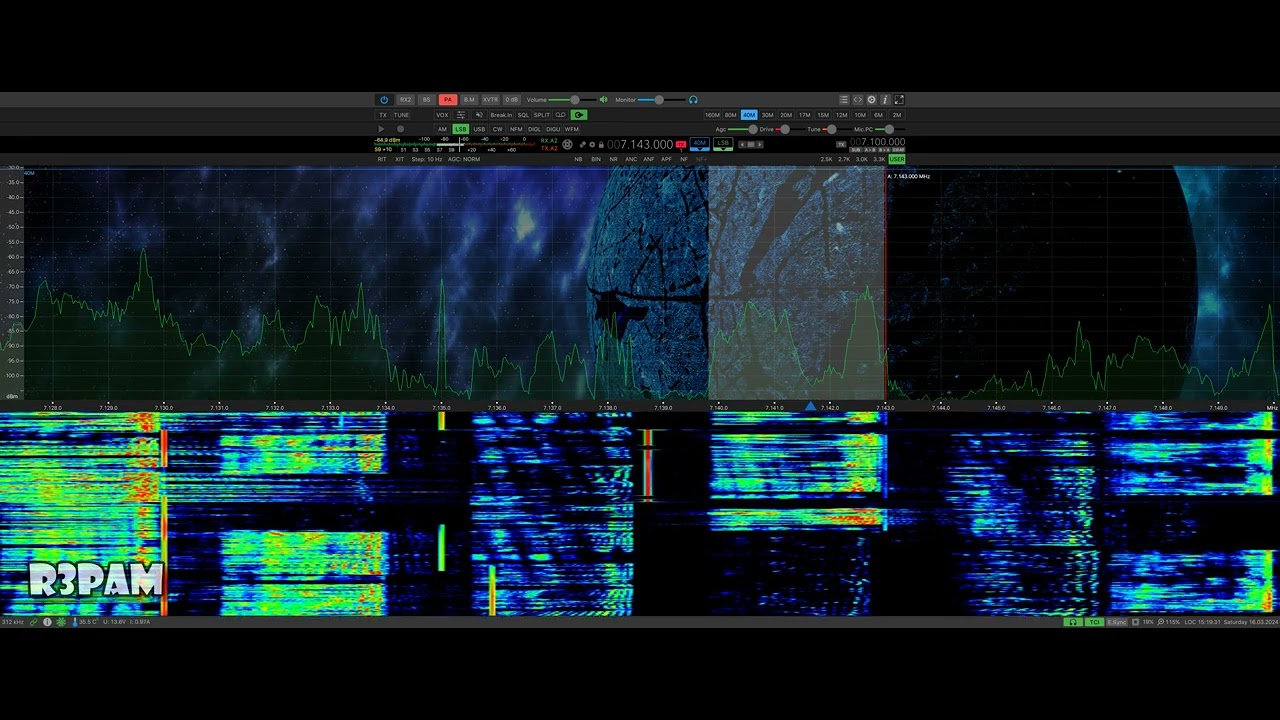Click the green key icon button
The width and height of the screenshot is (1280, 720).
(579, 115)
